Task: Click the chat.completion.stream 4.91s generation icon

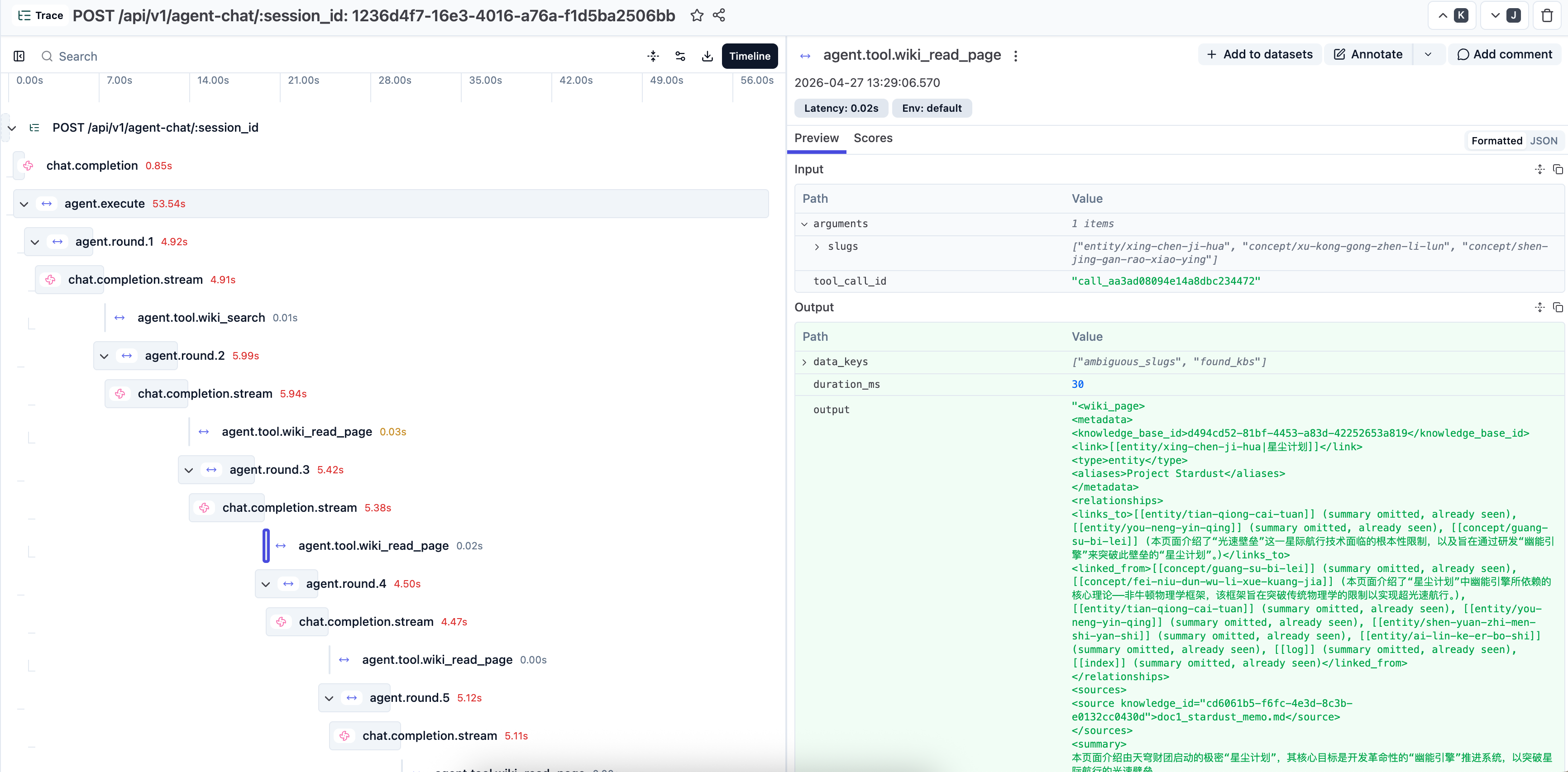Action: click(x=51, y=280)
